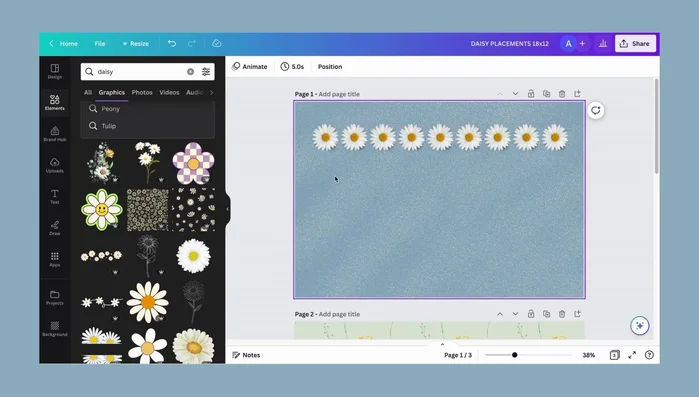Switch to the Graphics tab

[x=111, y=92]
